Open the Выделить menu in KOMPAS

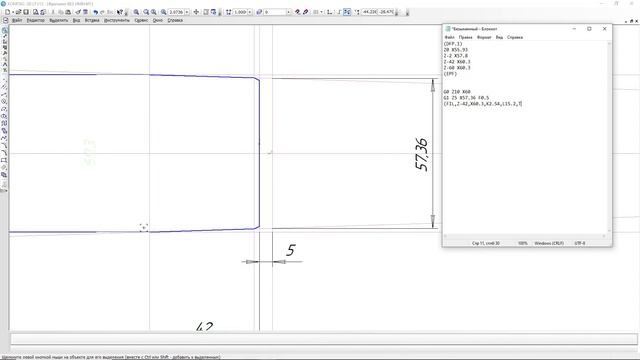point(58,20)
